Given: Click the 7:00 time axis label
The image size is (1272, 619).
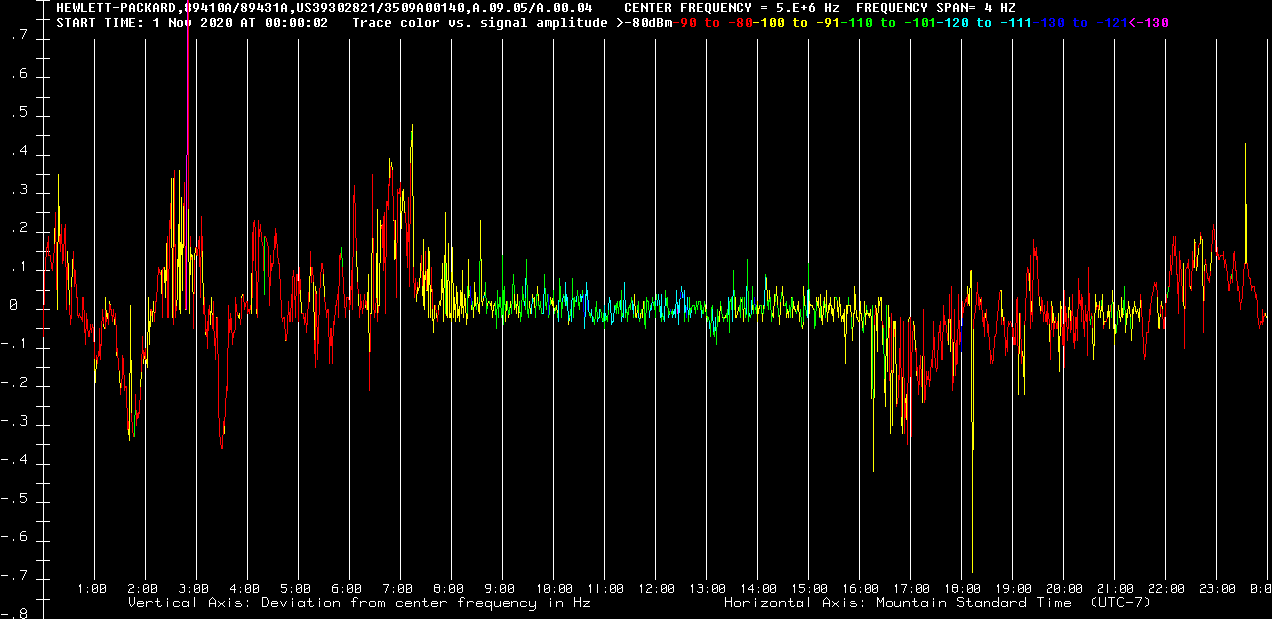Looking at the screenshot, I should 398,589.
